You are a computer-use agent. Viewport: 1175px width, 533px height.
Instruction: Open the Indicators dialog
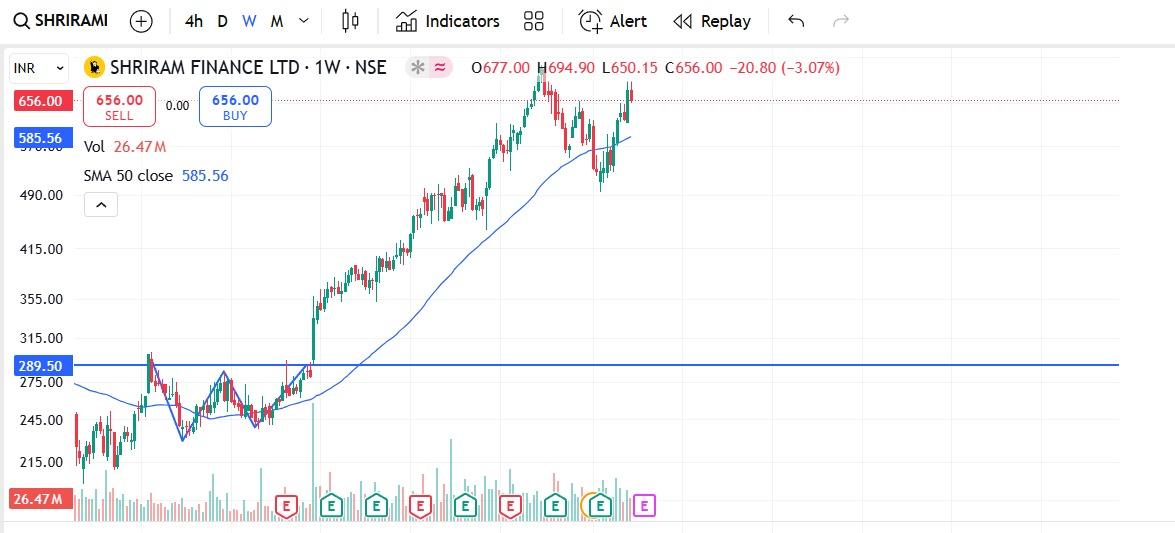pos(447,21)
